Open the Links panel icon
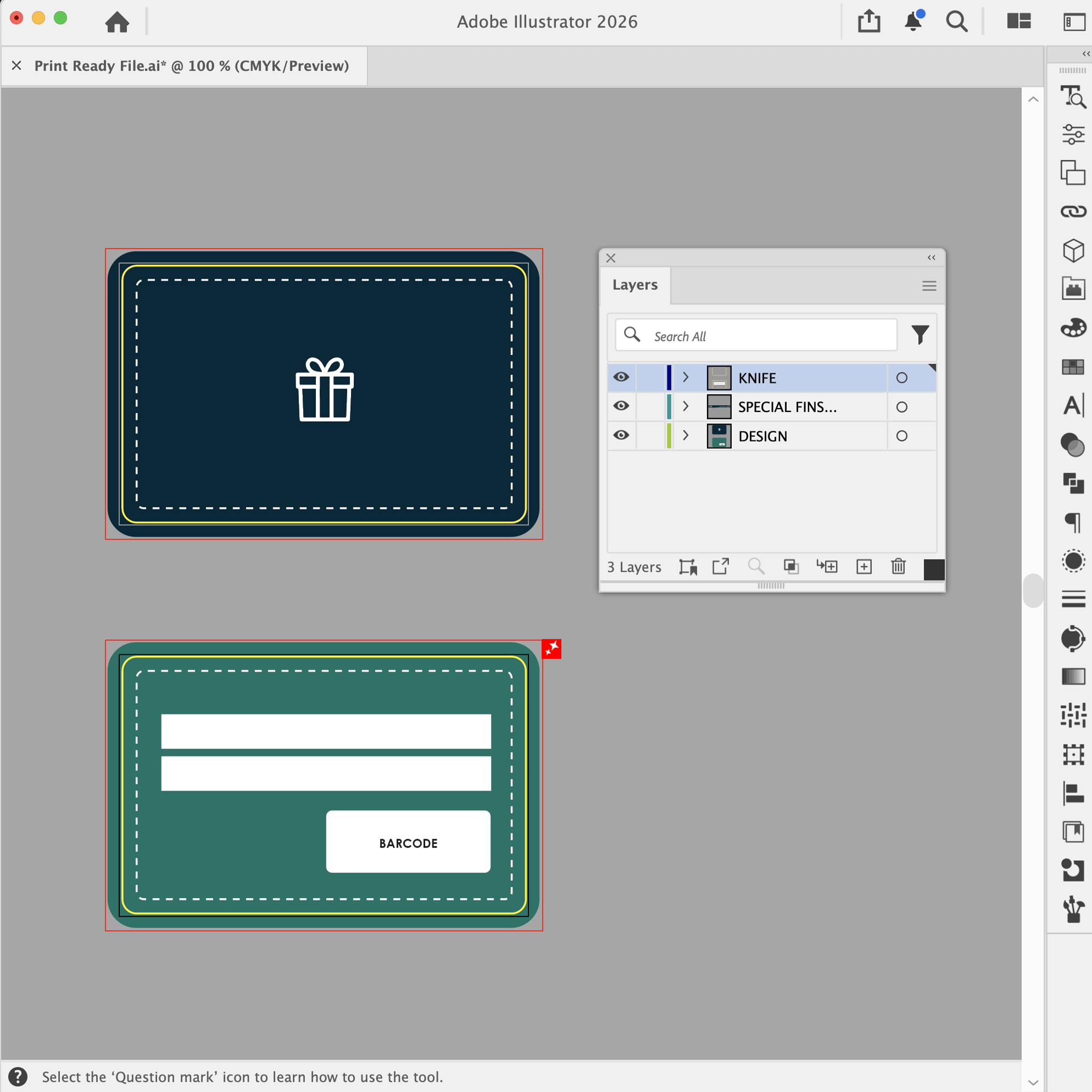The image size is (1092, 1092). point(1073,211)
